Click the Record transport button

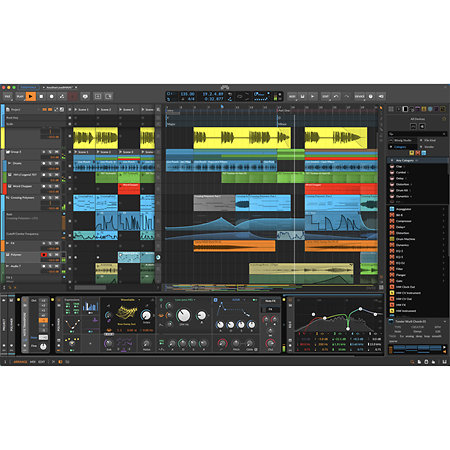click(52, 96)
